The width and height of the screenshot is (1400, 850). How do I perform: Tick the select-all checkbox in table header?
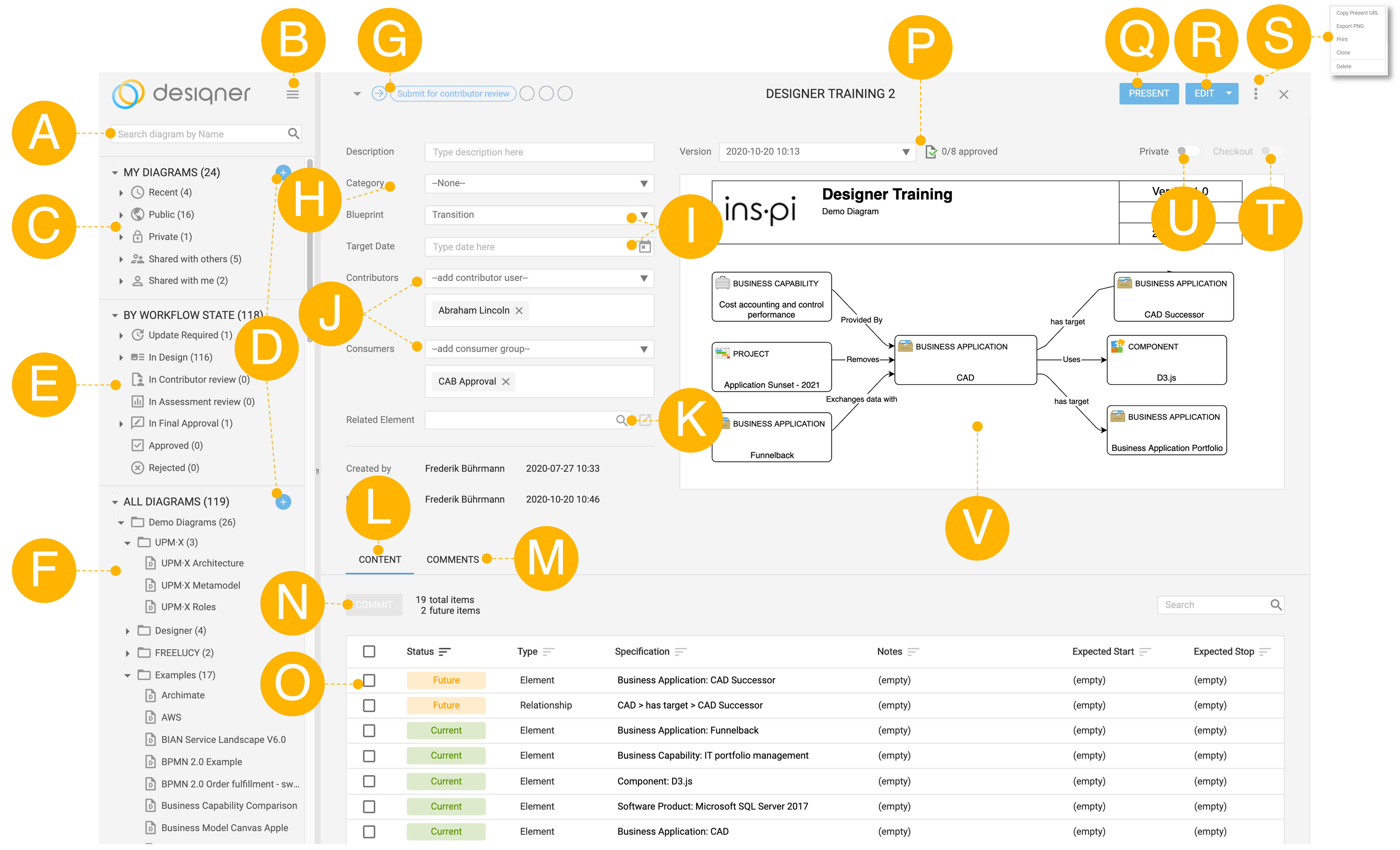pyautogui.click(x=369, y=651)
